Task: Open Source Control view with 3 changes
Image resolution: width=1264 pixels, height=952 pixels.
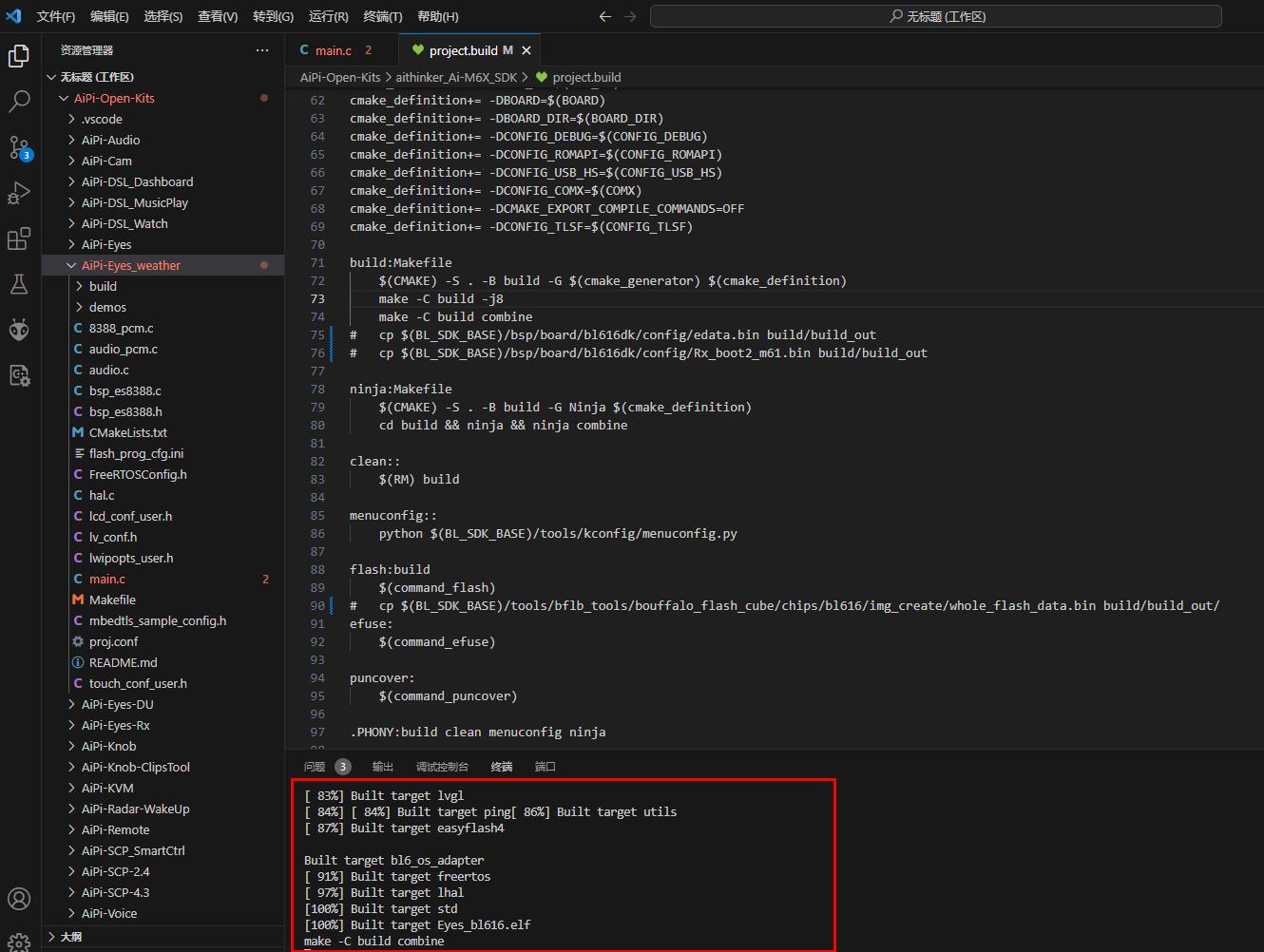Action: point(19,147)
